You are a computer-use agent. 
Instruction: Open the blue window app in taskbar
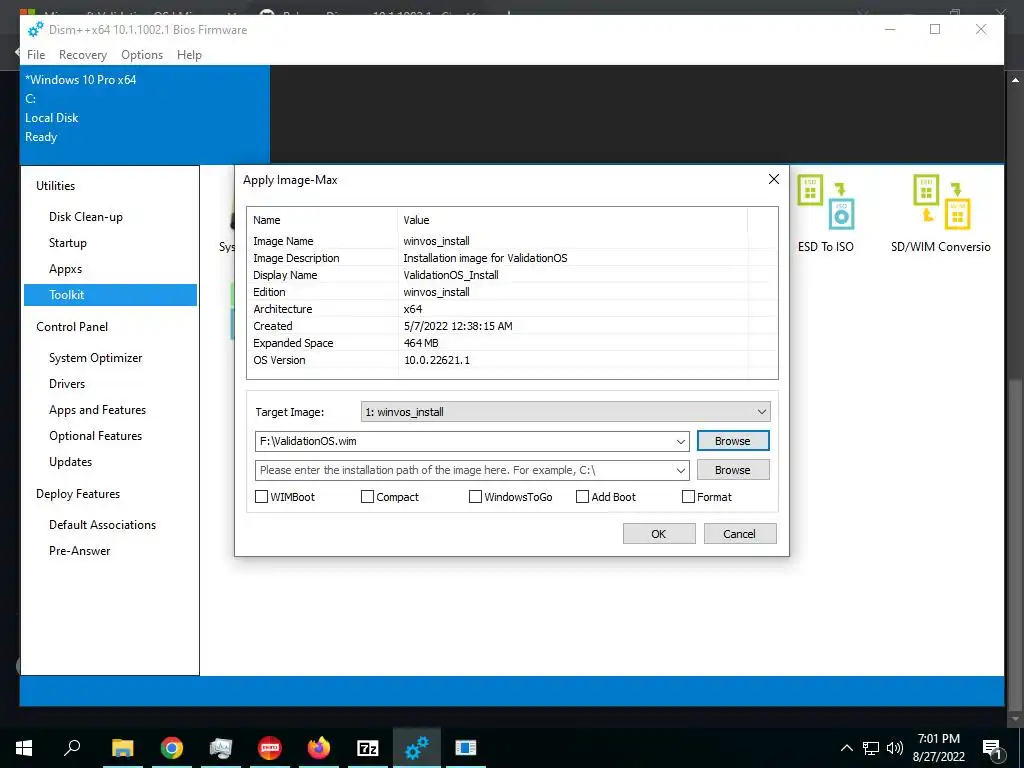click(466, 748)
